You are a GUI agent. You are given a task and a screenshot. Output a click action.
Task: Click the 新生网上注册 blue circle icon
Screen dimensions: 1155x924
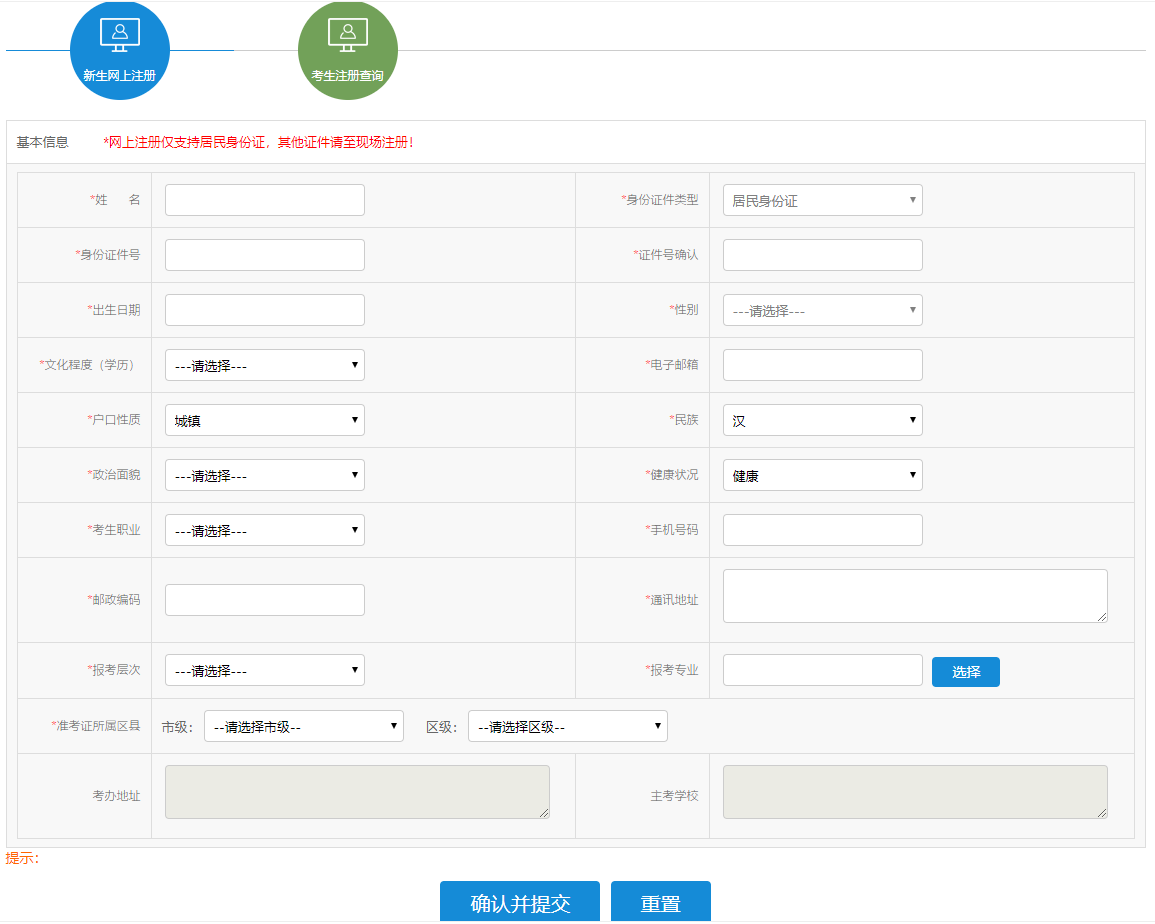pyautogui.click(x=120, y=50)
